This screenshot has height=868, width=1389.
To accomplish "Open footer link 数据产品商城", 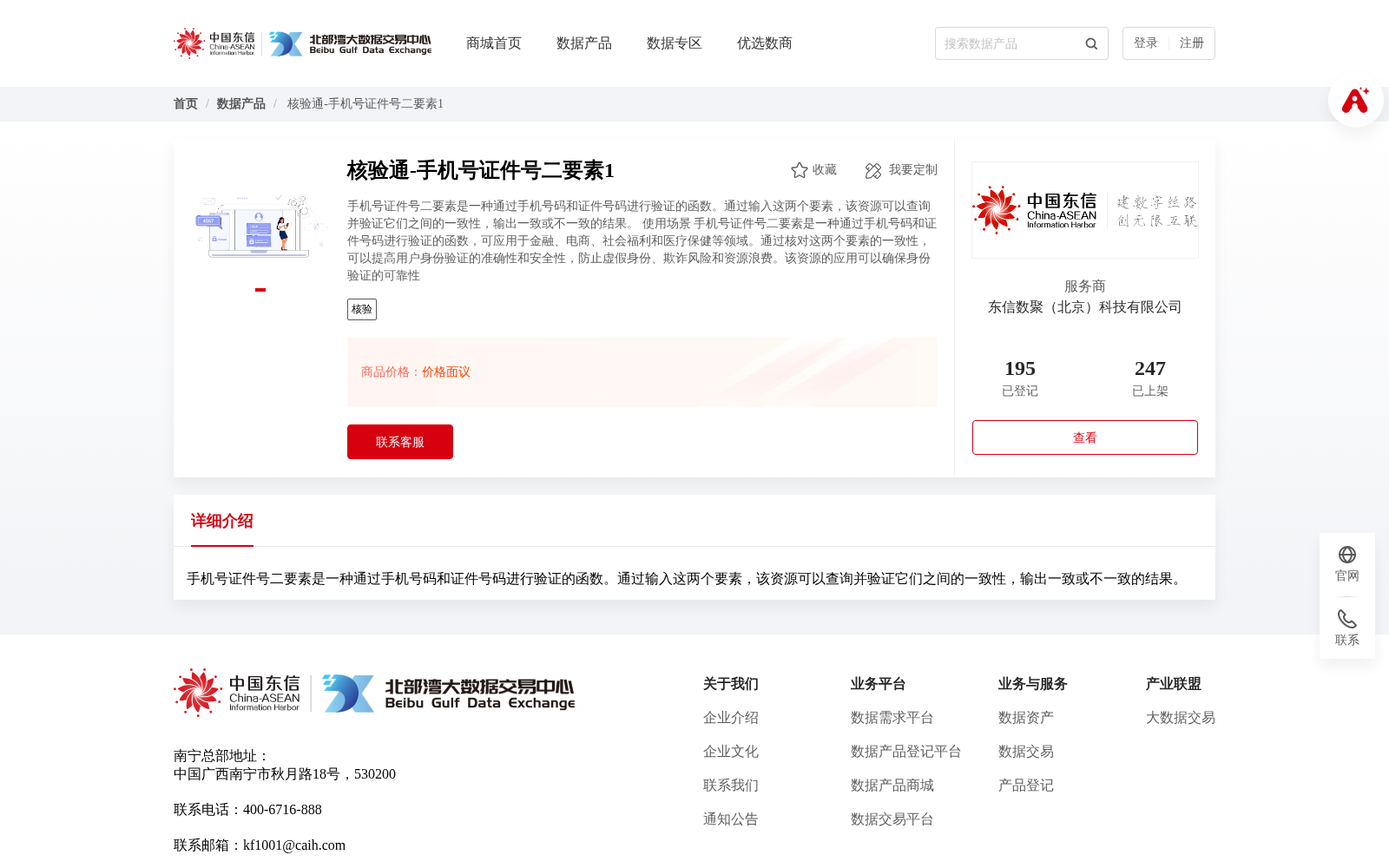I will 892,786.
